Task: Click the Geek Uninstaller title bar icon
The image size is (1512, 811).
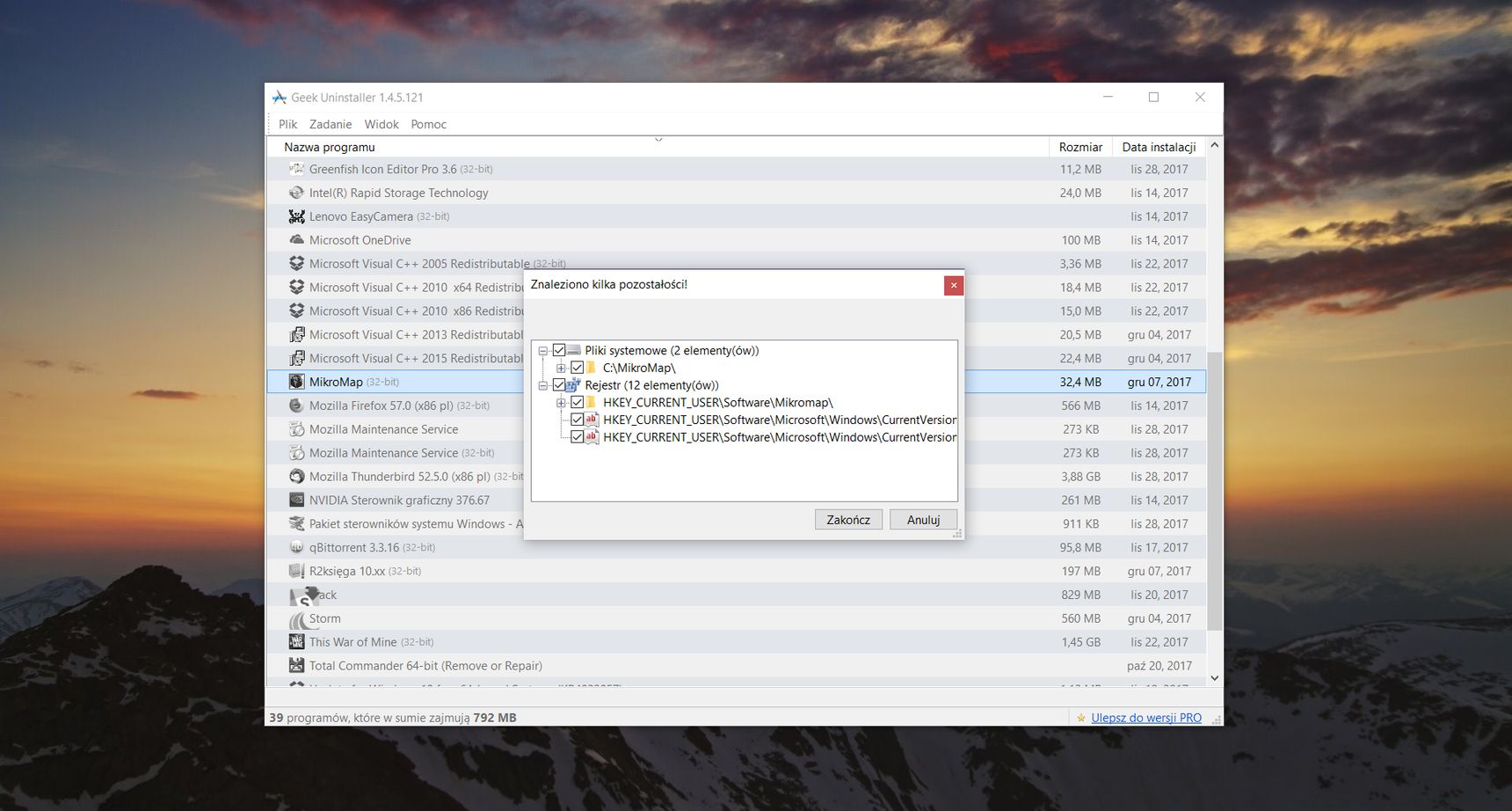Action: point(280,98)
